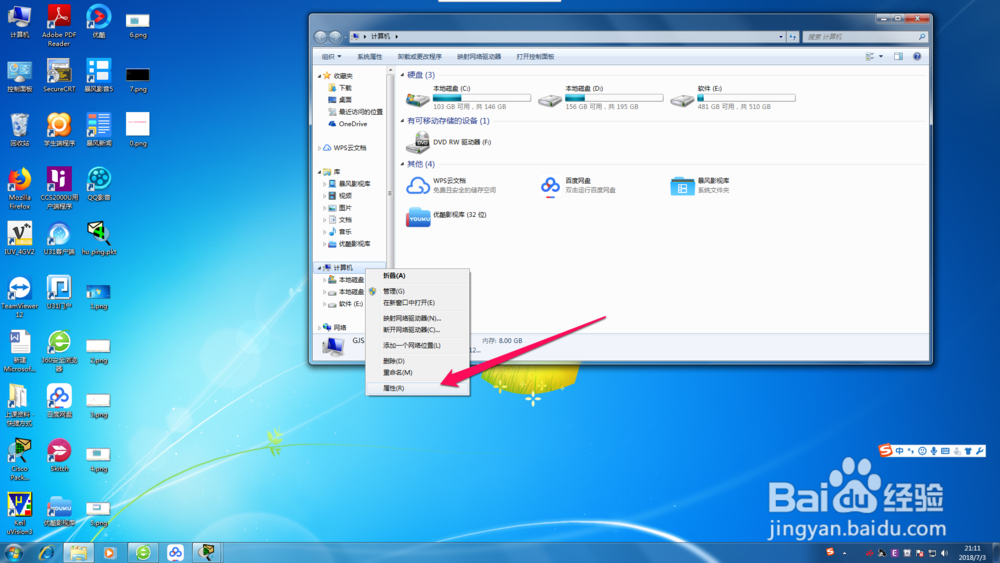Open the 本地磁盘 (D:) drive
Screen dimensions: 1000x563
(601, 98)
